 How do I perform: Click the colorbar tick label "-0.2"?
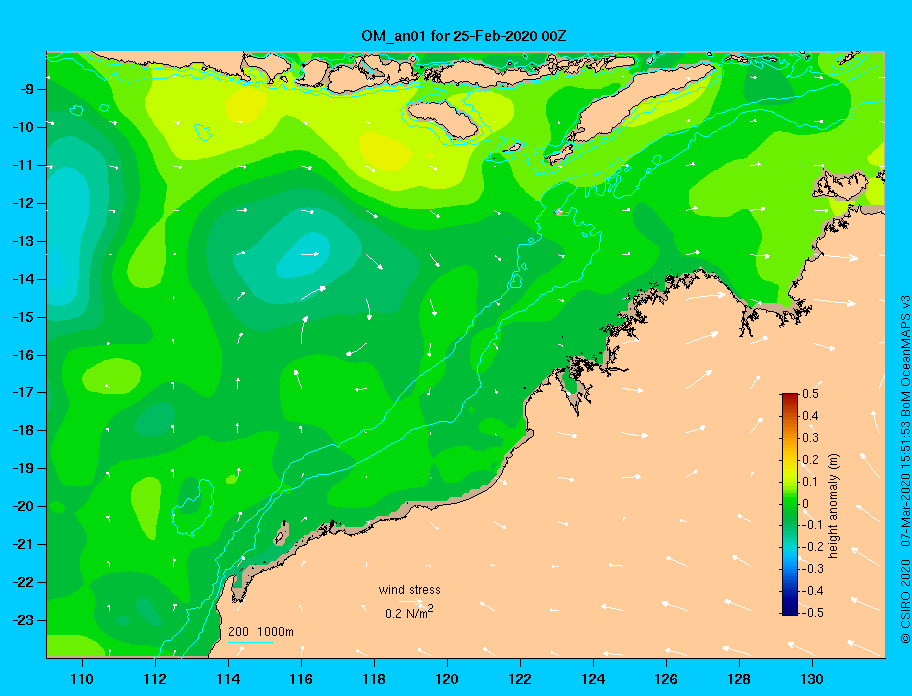click(813, 547)
